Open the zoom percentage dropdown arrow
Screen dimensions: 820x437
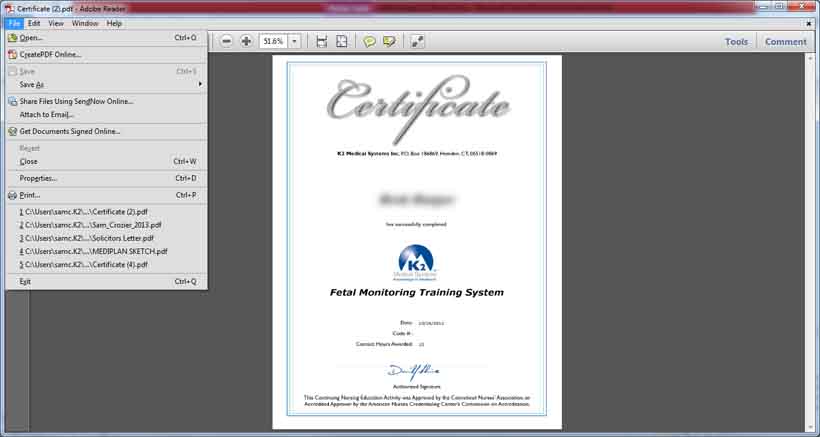tap(295, 41)
